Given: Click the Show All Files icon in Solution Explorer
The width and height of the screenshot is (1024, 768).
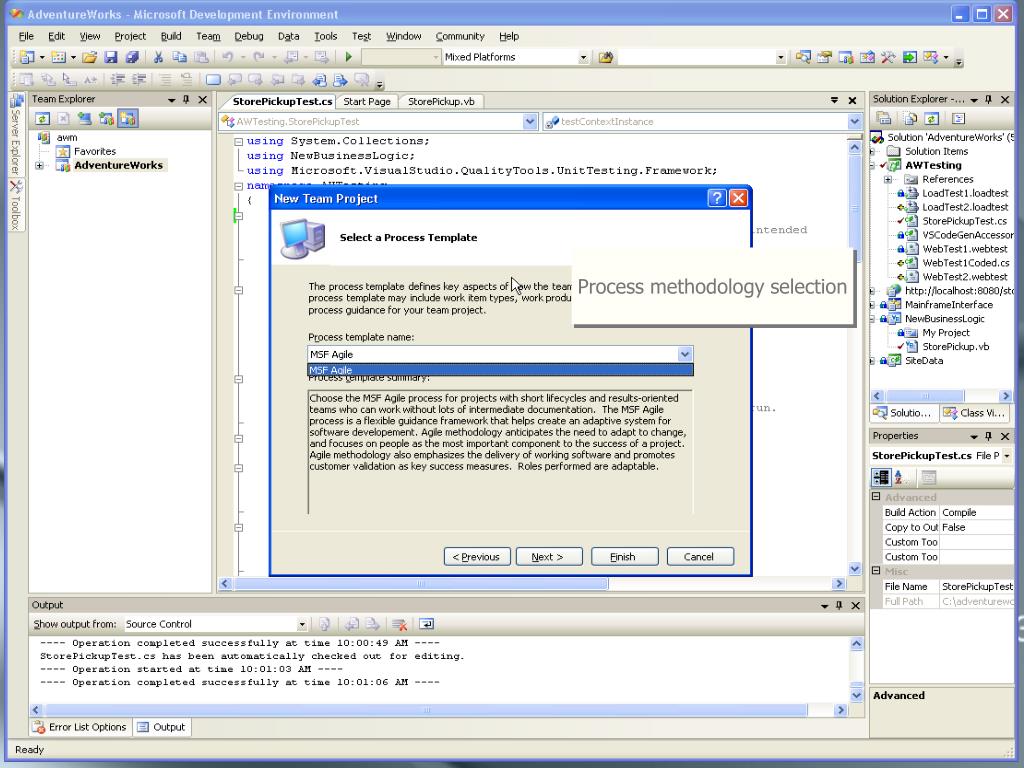Looking at the screenshot, I should [910, 119].
